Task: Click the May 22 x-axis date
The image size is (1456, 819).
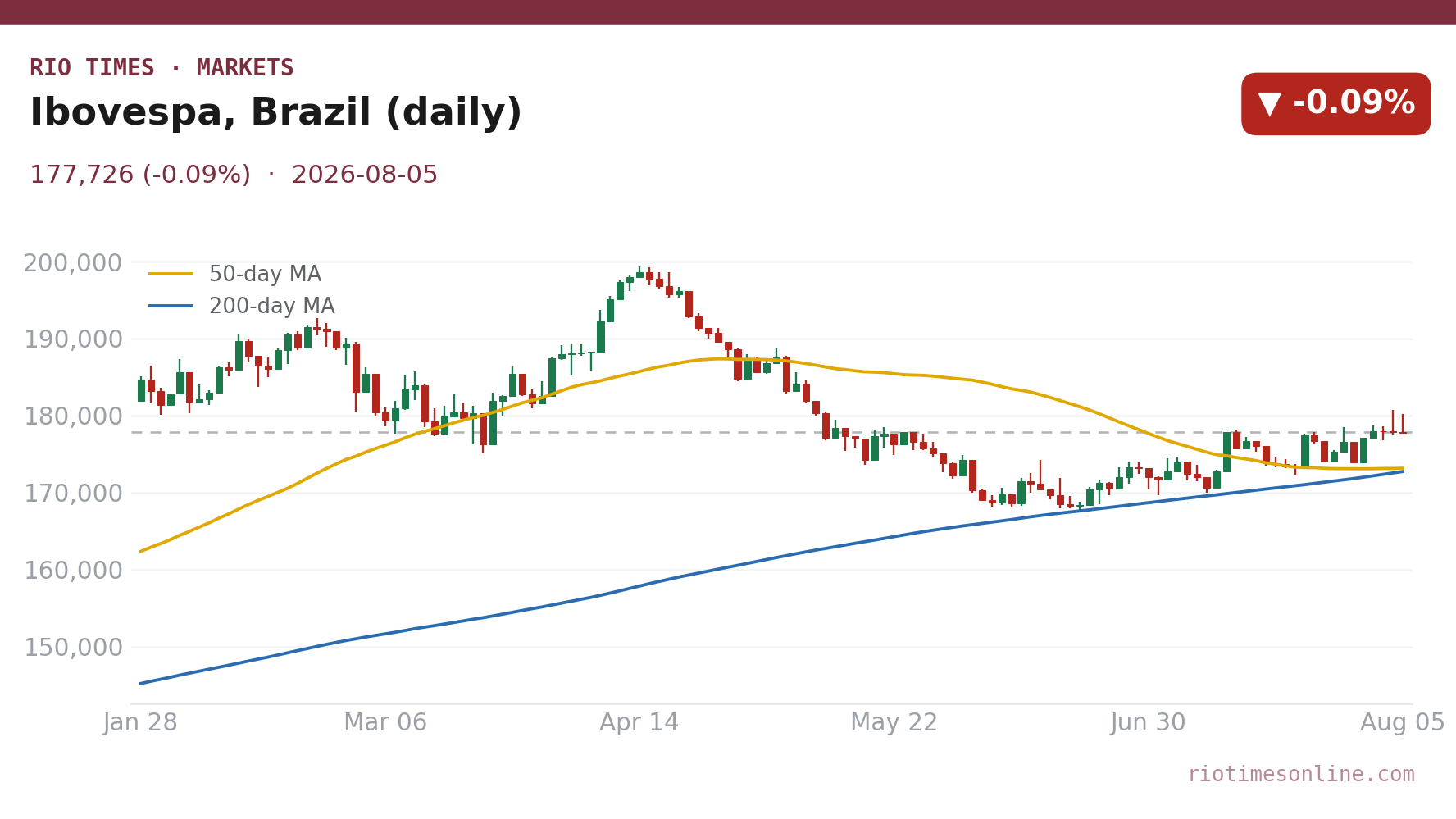Action: click(x=894, y=723)
